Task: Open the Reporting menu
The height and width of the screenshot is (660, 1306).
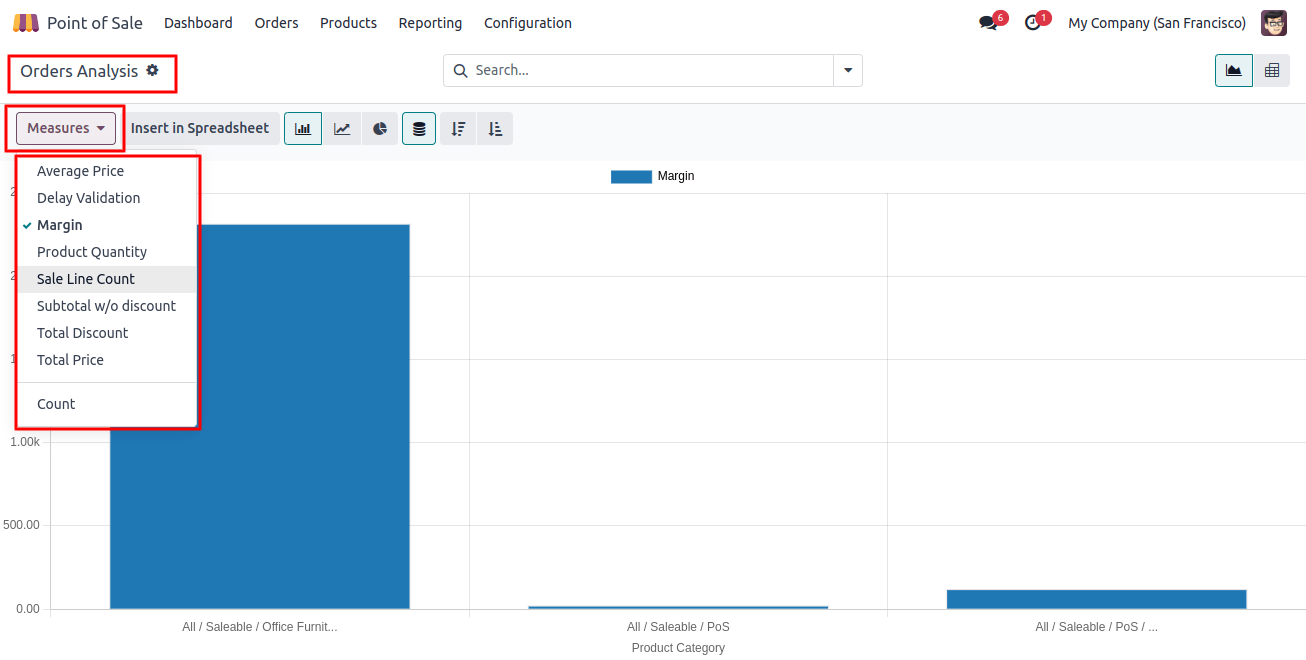Action: click(x=430, y=23)
